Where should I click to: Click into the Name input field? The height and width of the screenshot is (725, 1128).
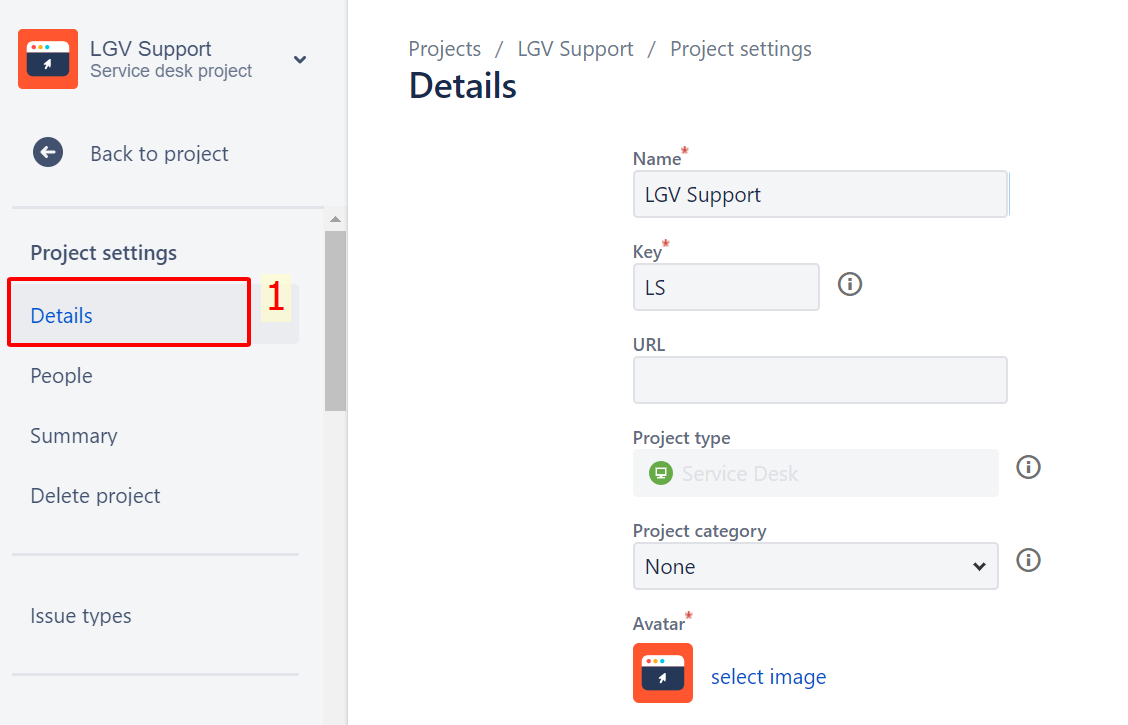click(x=820, y=195)
